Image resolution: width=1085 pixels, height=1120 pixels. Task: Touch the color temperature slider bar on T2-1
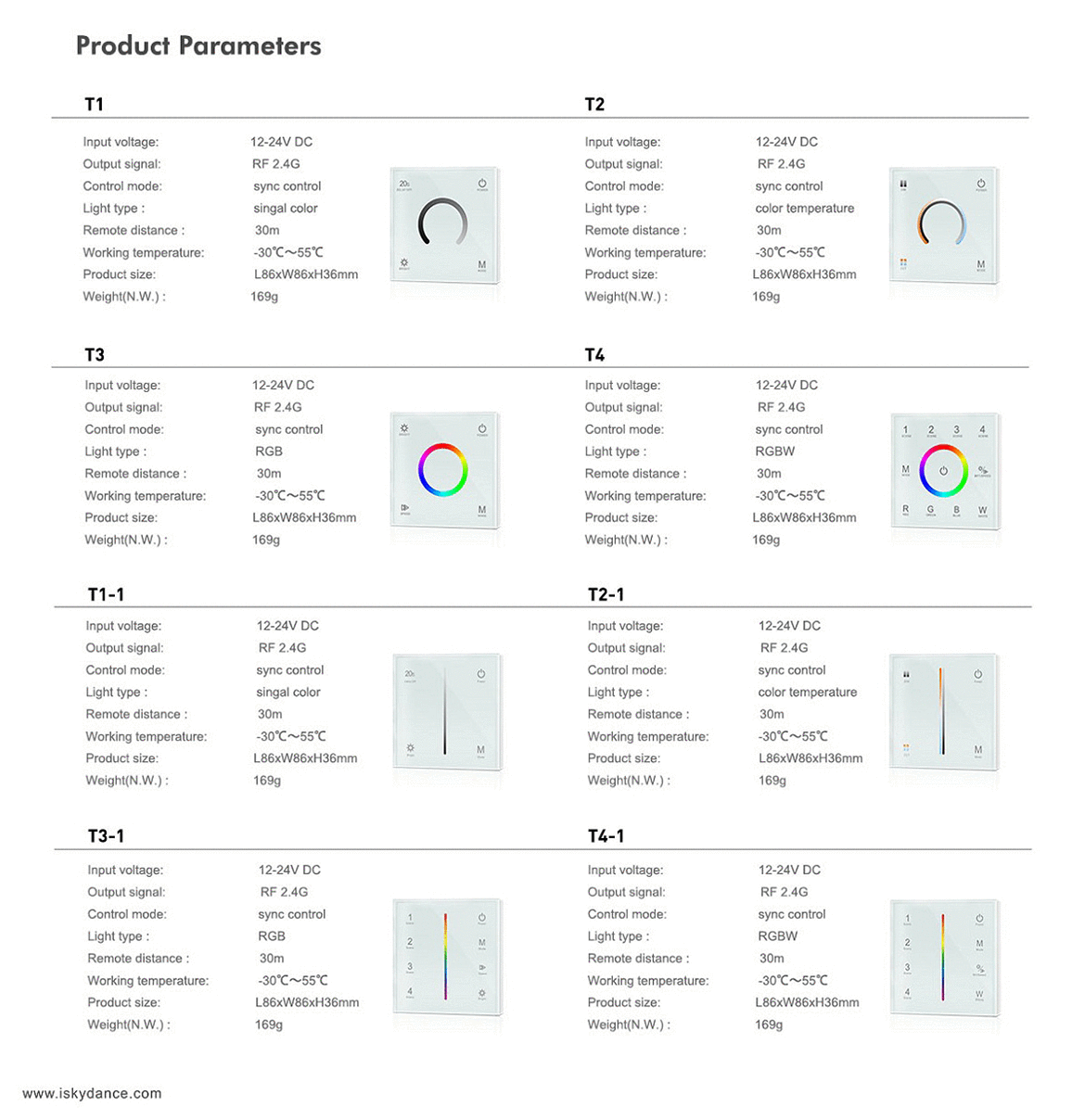point(941,711)
